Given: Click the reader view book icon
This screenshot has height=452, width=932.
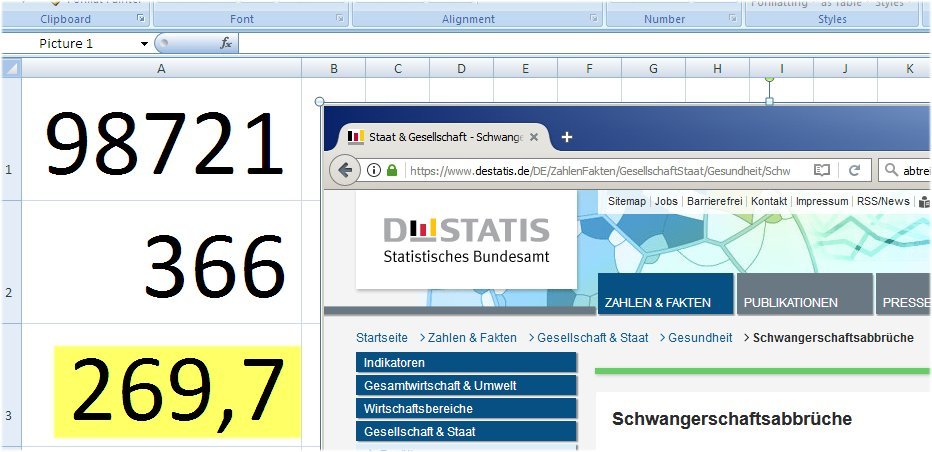Looking at the screenshot, I should [822, 170].
